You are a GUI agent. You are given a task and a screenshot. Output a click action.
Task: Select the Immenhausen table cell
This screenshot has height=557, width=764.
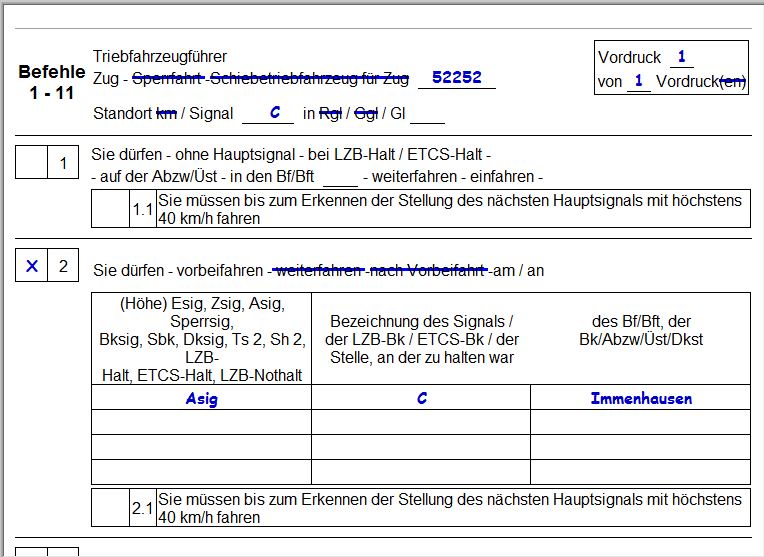[x=640, y=398]
